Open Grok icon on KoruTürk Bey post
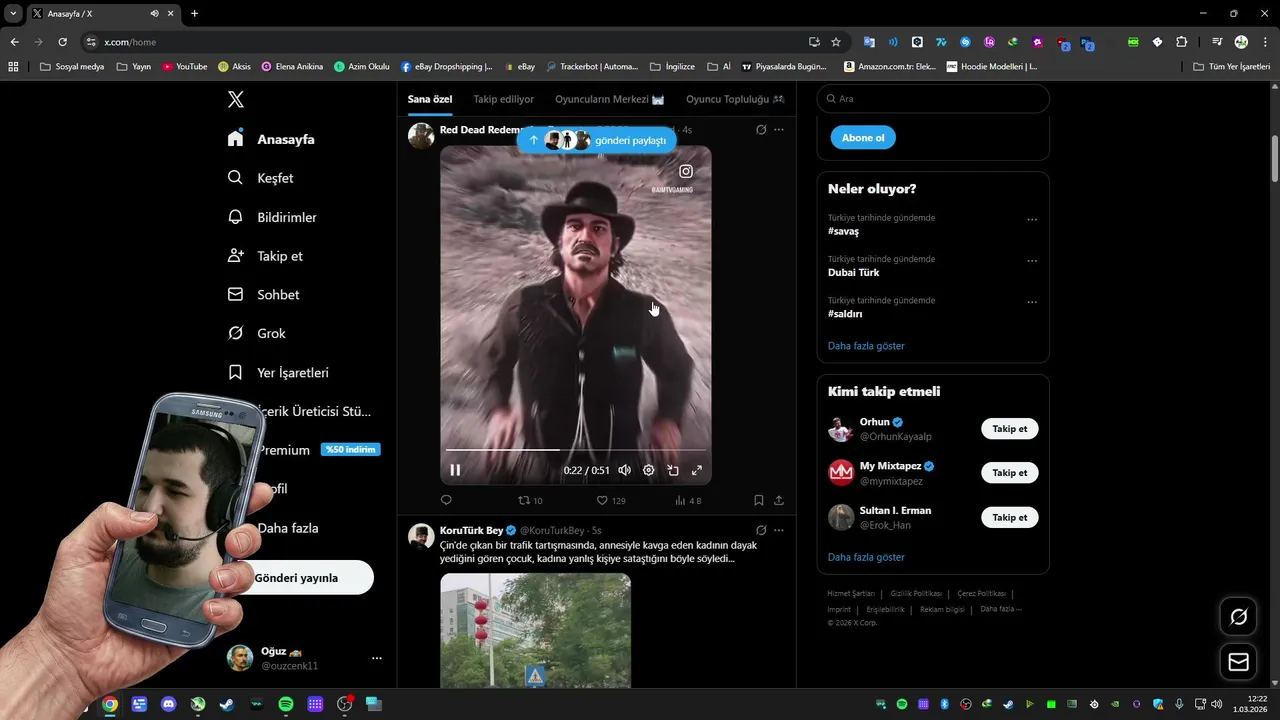 click(761, 530)
